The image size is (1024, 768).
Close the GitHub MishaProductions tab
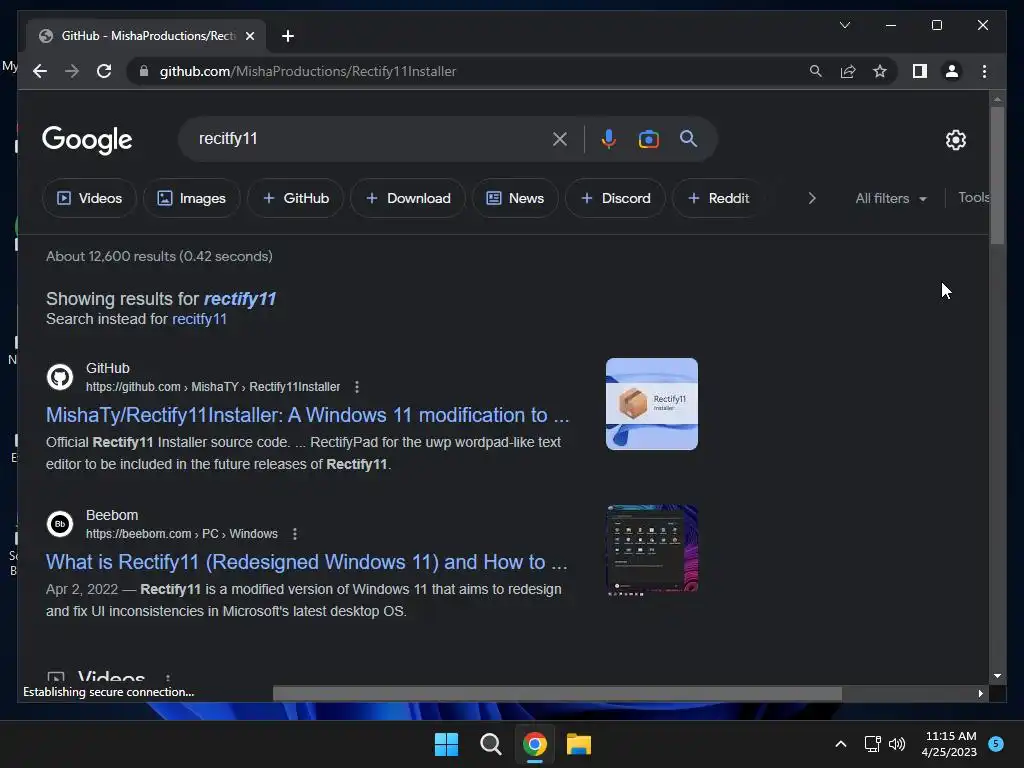[249, 36]
